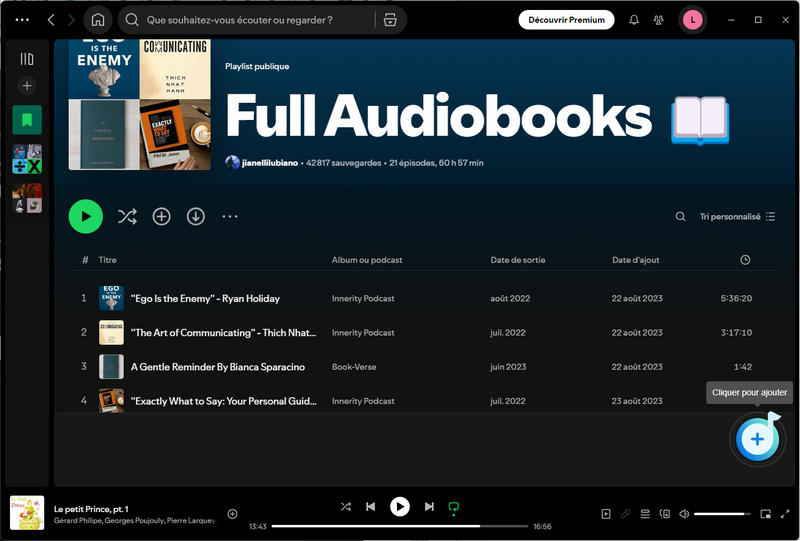The height and width of the screenshot is (541, 800).
Task: Click the Full Audiobooks playlist cover art
Action: 139,105
